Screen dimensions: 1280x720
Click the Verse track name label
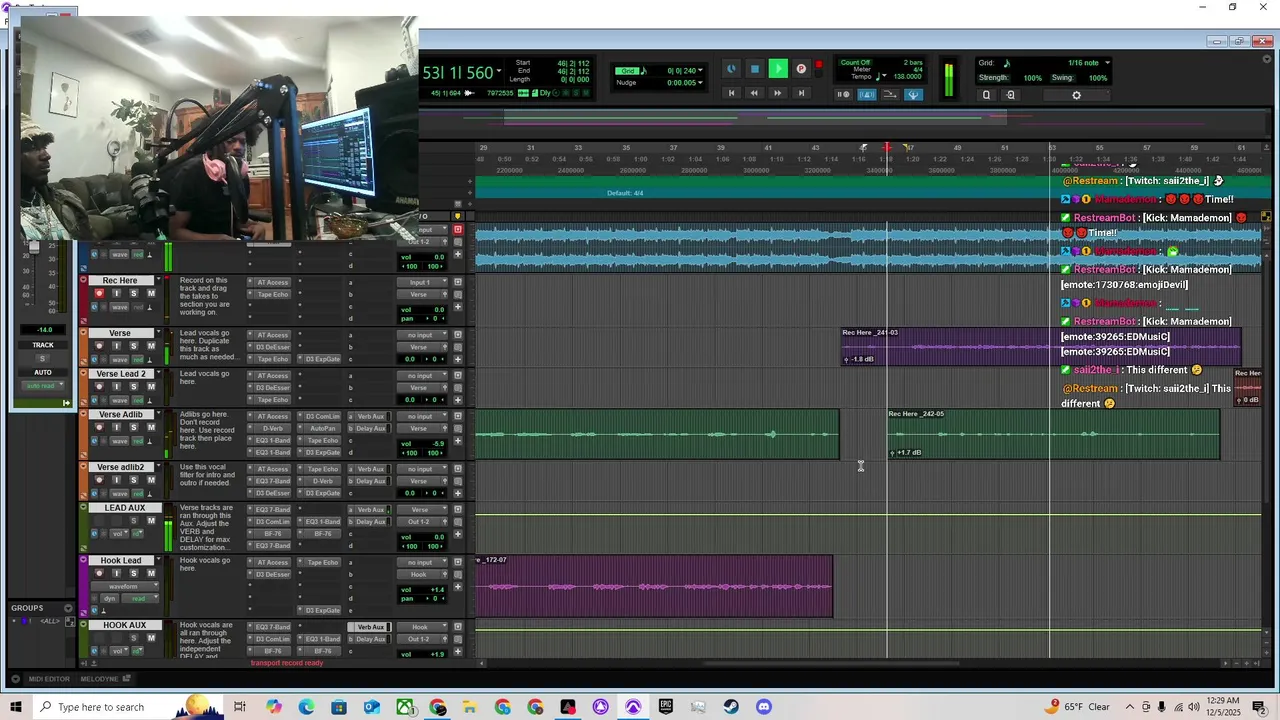(120, 333)
